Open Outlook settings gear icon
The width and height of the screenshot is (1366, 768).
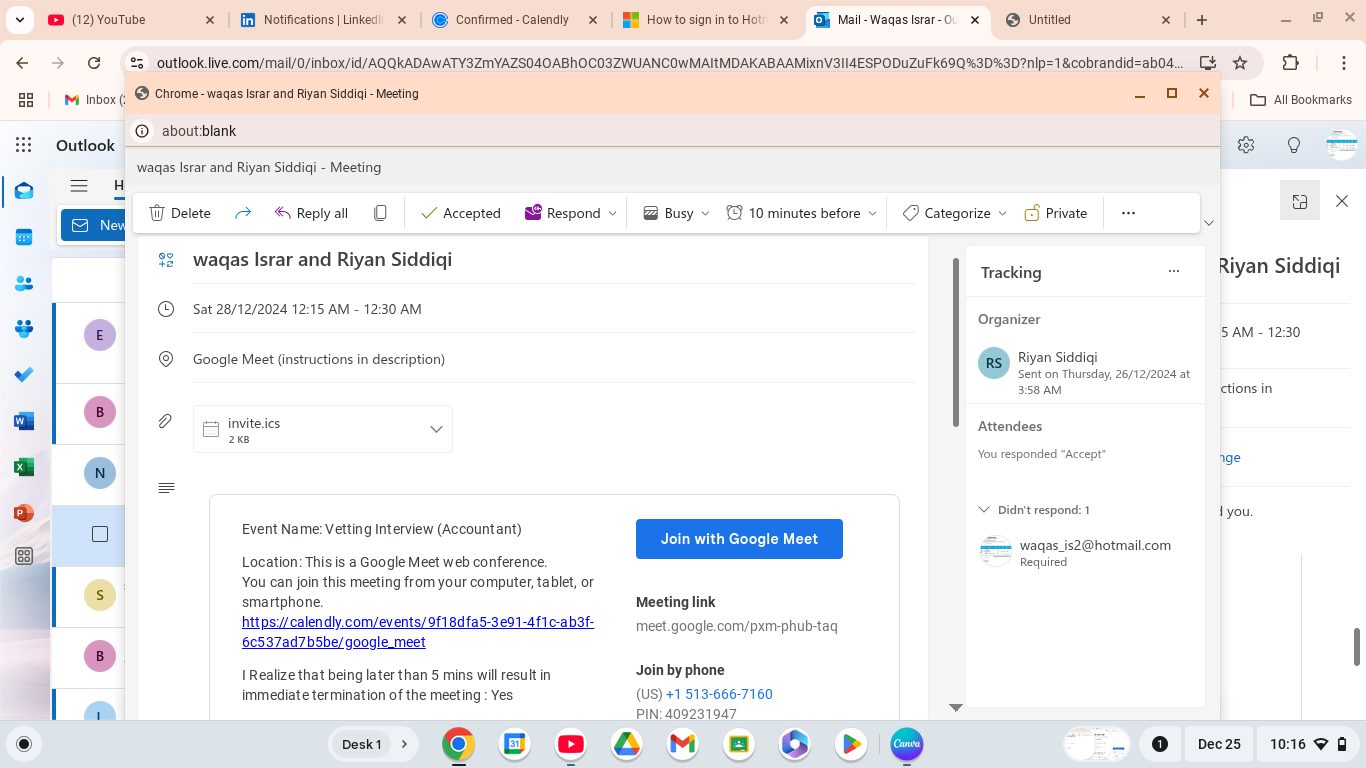pyautogui.click(x=1246, y=145)
